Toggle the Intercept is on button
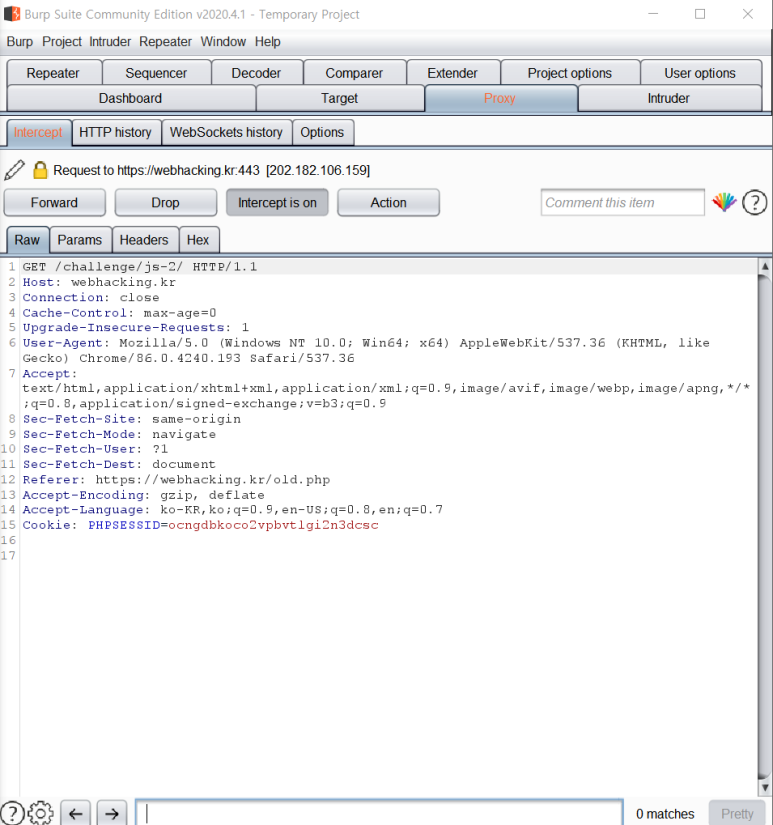 click(x=277, y=203)
